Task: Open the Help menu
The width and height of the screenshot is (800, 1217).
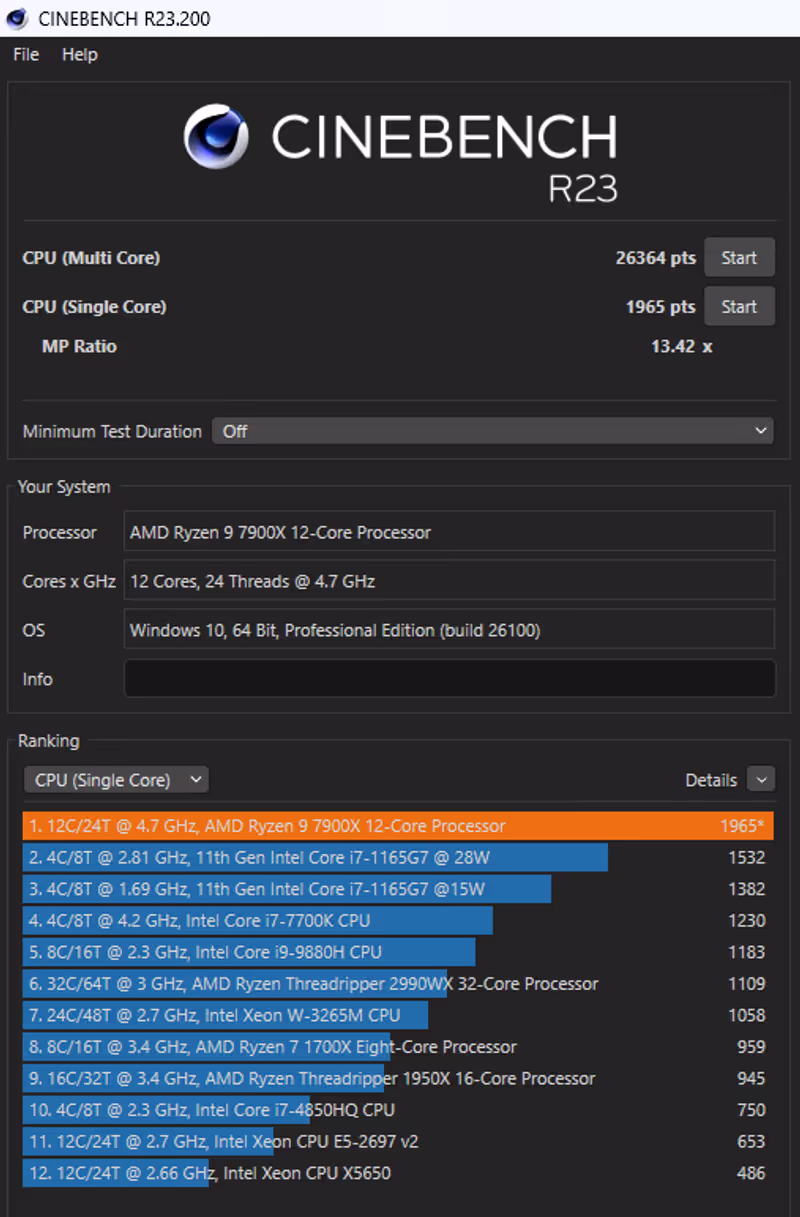Action: click(x=80, y=55)
